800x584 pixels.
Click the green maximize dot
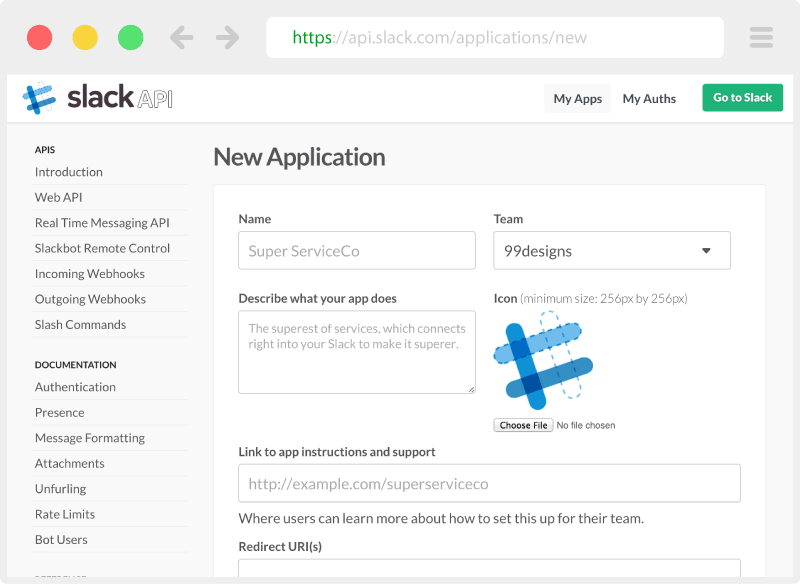(x=131, y=37)
